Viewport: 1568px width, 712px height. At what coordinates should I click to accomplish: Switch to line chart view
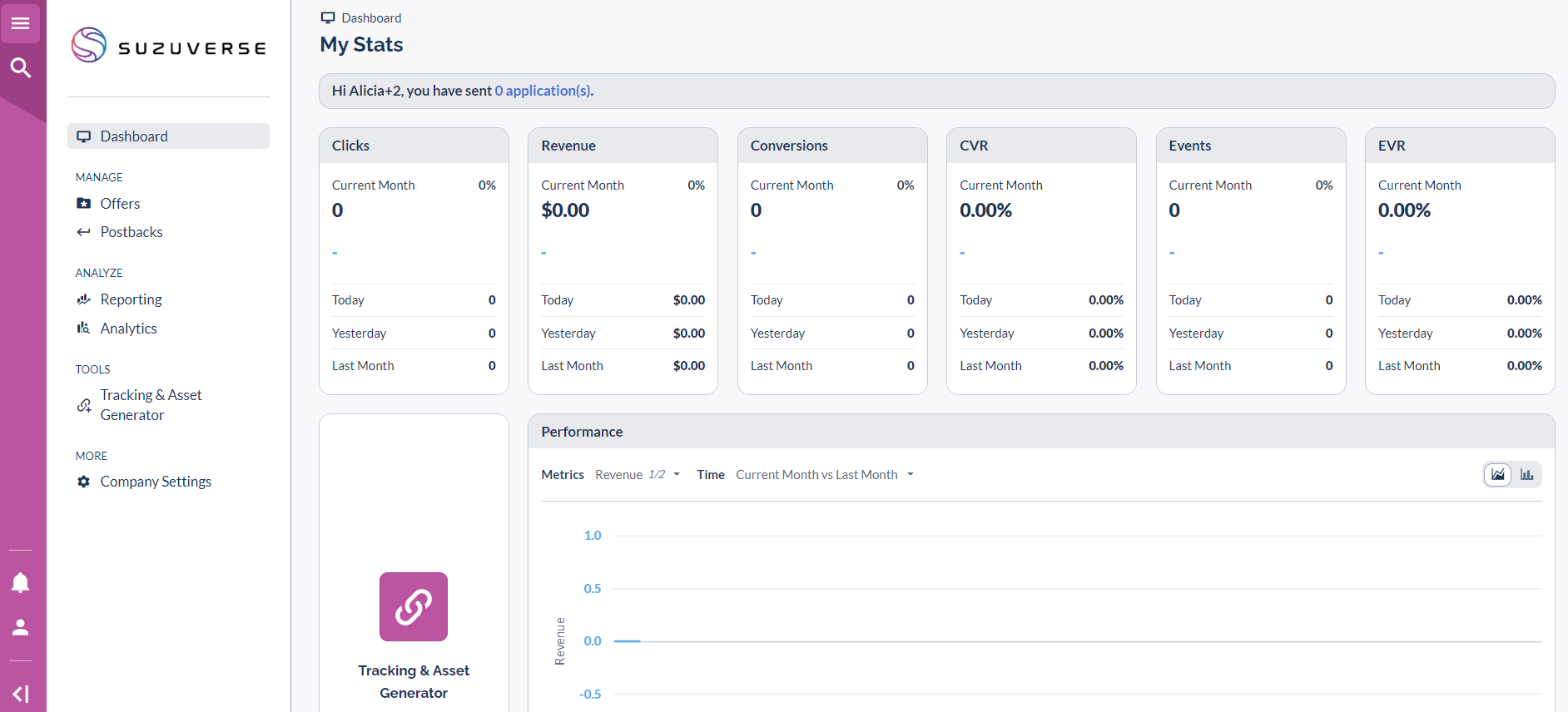click(x=1497, y=474)
